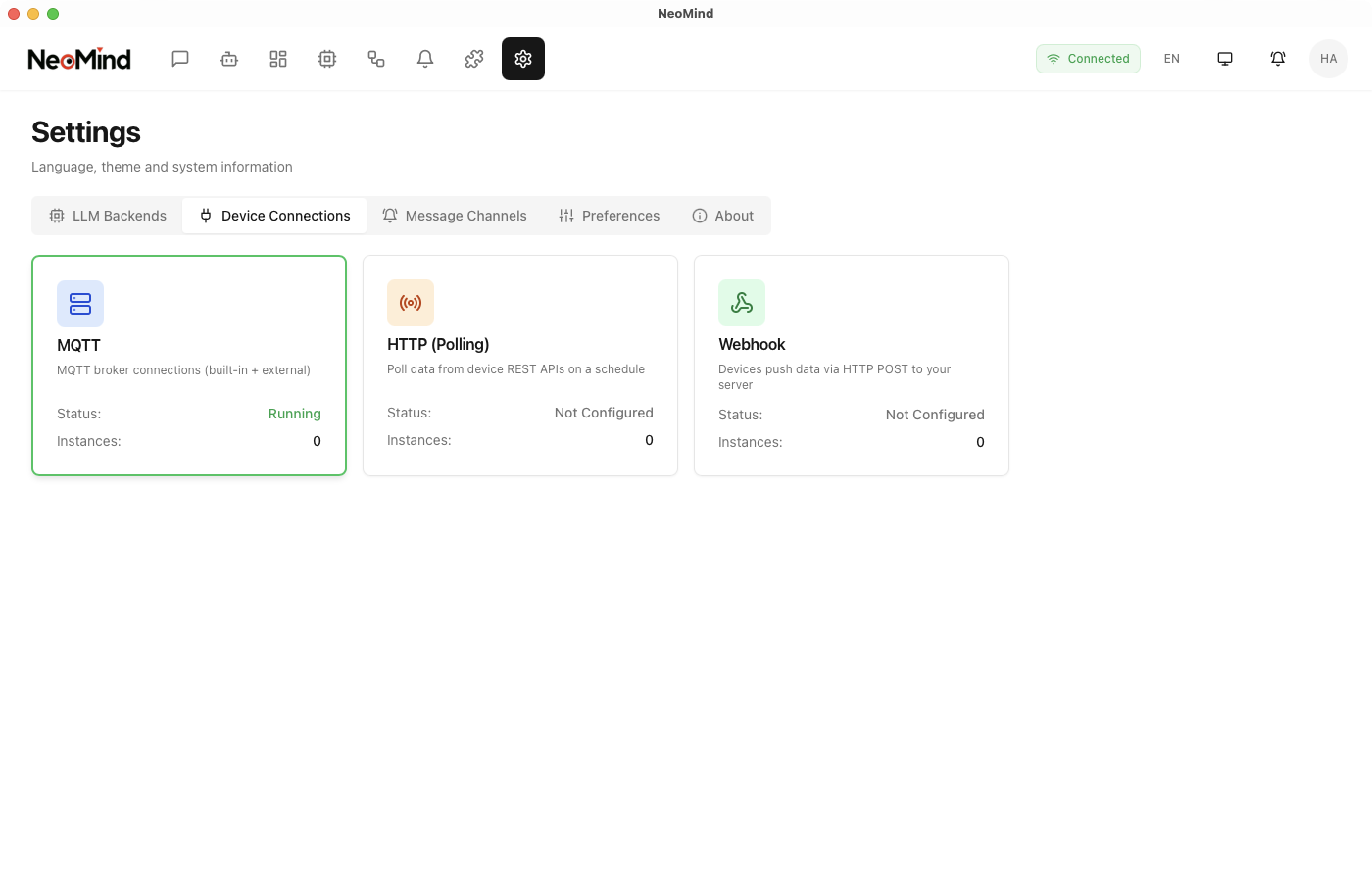Open the HA profile avatar menu
The width and height of the screenshot is (1372, 882).
point(1329,59)
